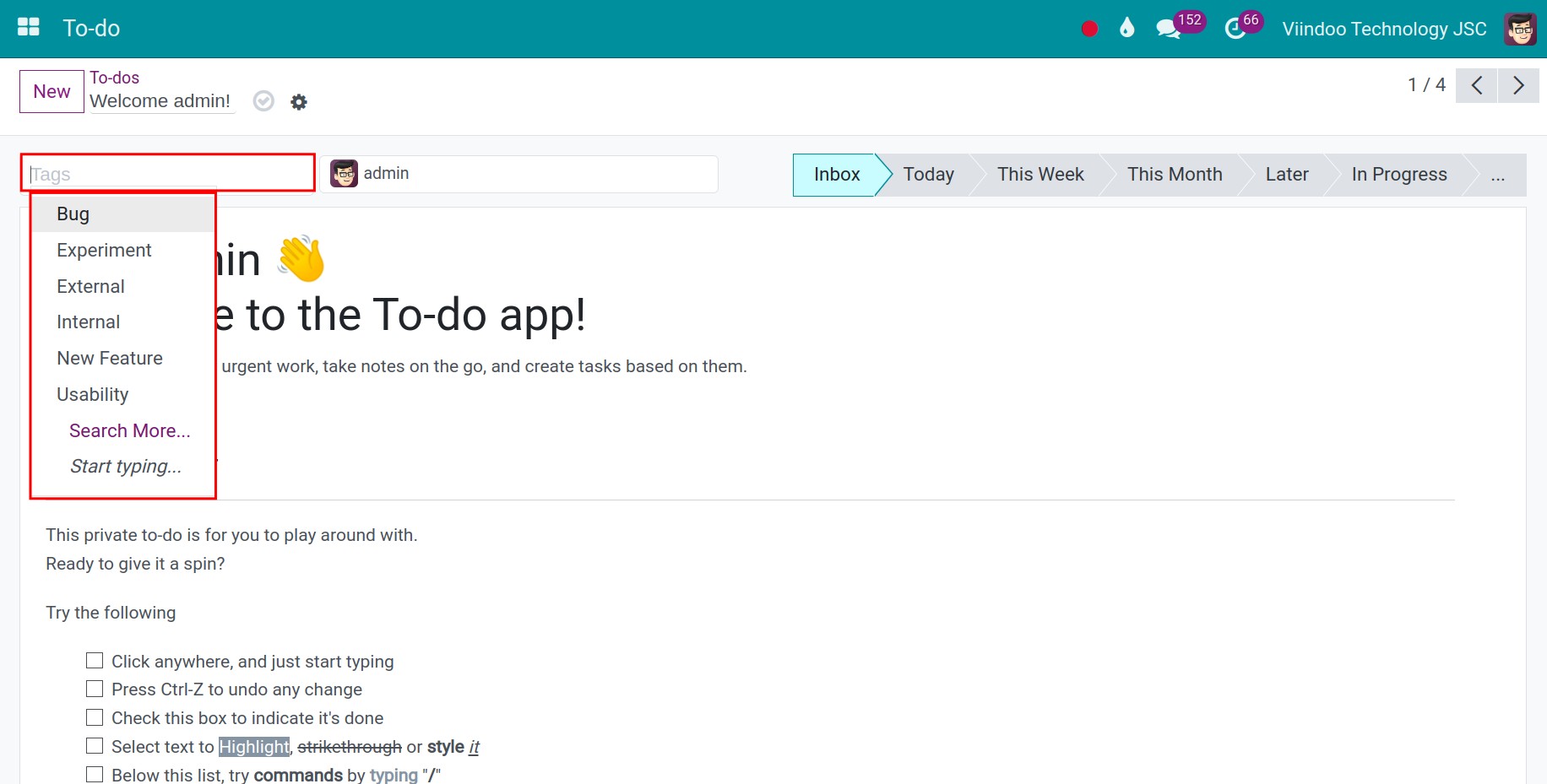Open the gear settings icon next to title
The image size is (1547, 784).
tap(298, 101)
